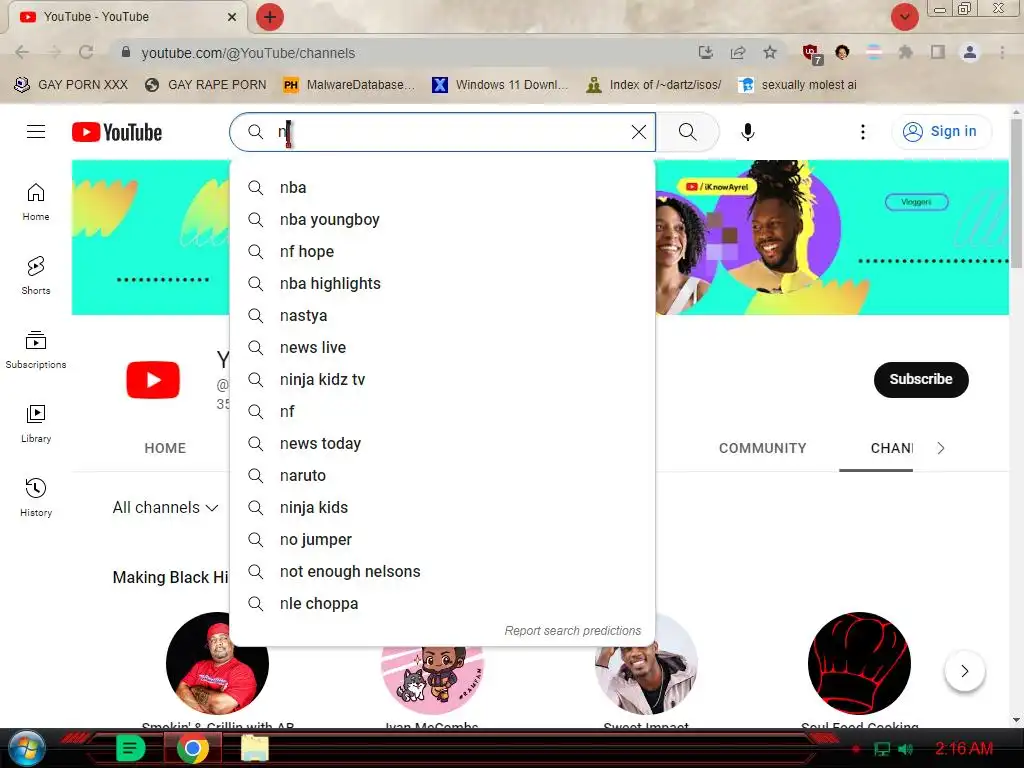This screenshot has height=768, width=1024.
Task: Open Shorts in the sidebar
Action: click(x=36, y=276)
